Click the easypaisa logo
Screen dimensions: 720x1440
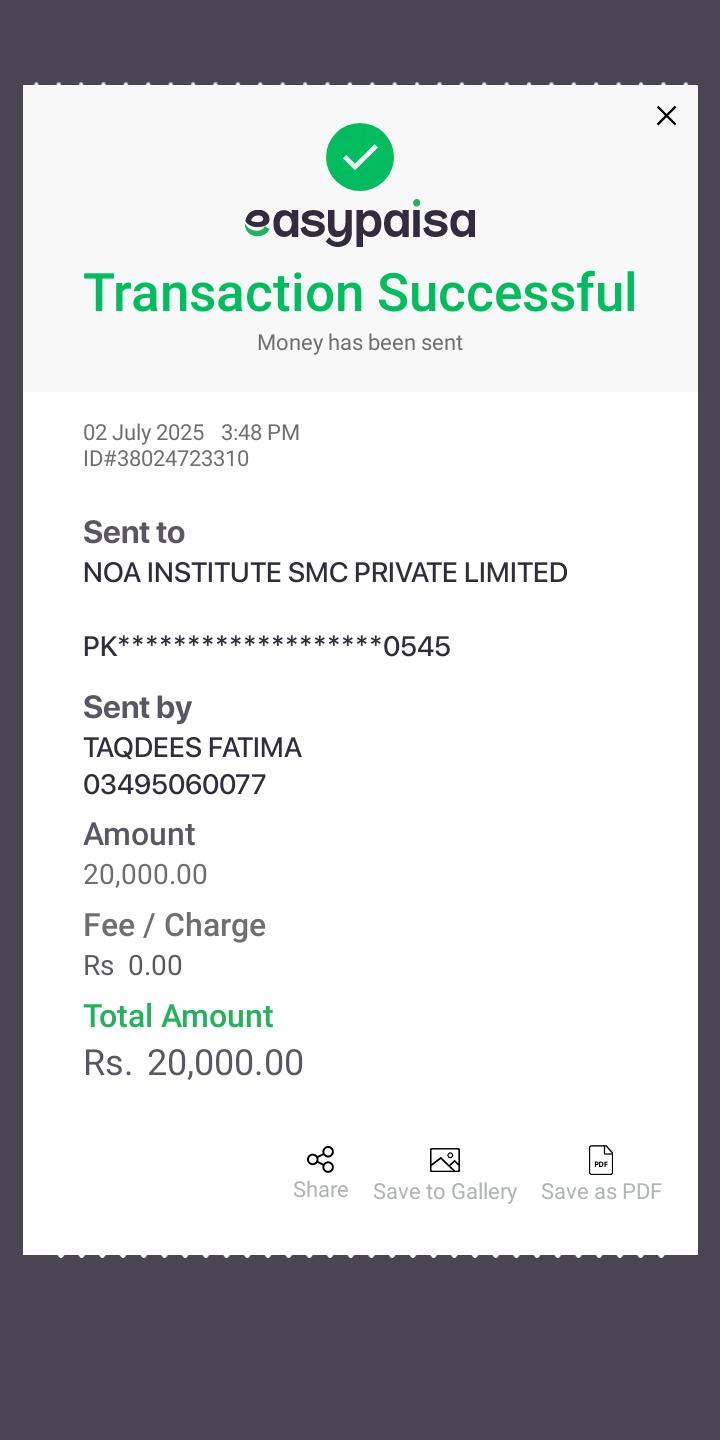pyautogui.click(x=360, y=223)
